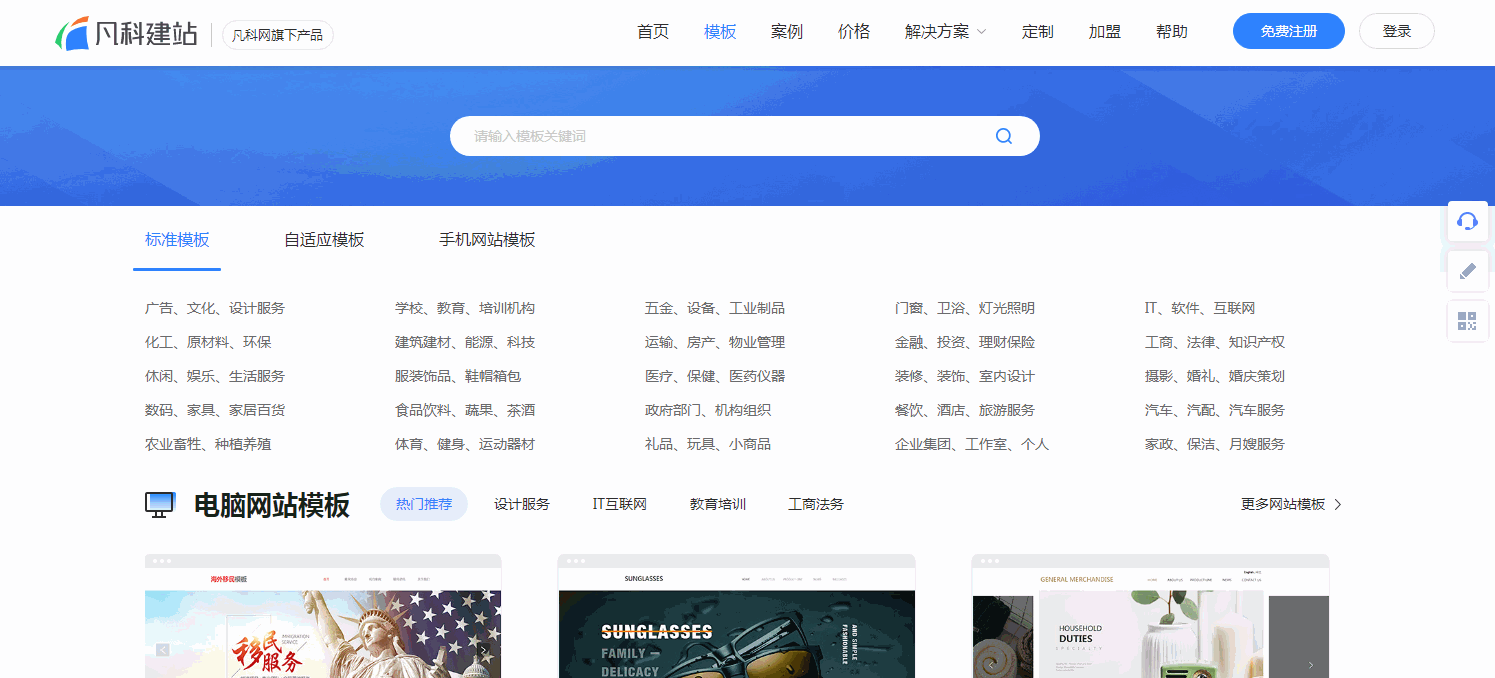Click the QR code icon on the right edge
1495x678 pixels.
(1467, 321)
